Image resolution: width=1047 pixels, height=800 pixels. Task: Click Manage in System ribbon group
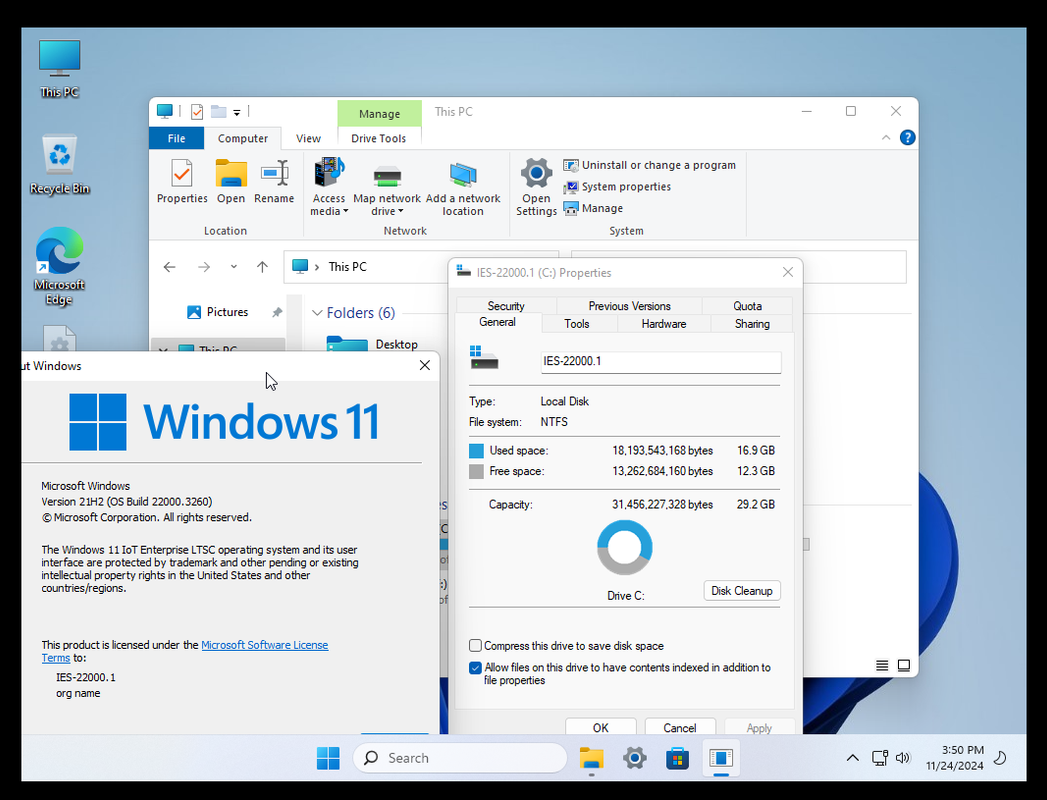pos(593,208)
